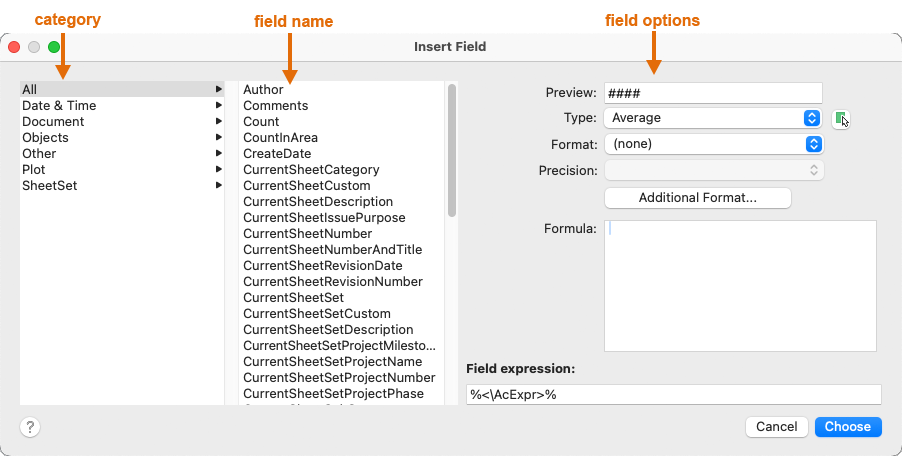Select the Document category
This screenshot has width=902, height=456.
click(53, 122)
